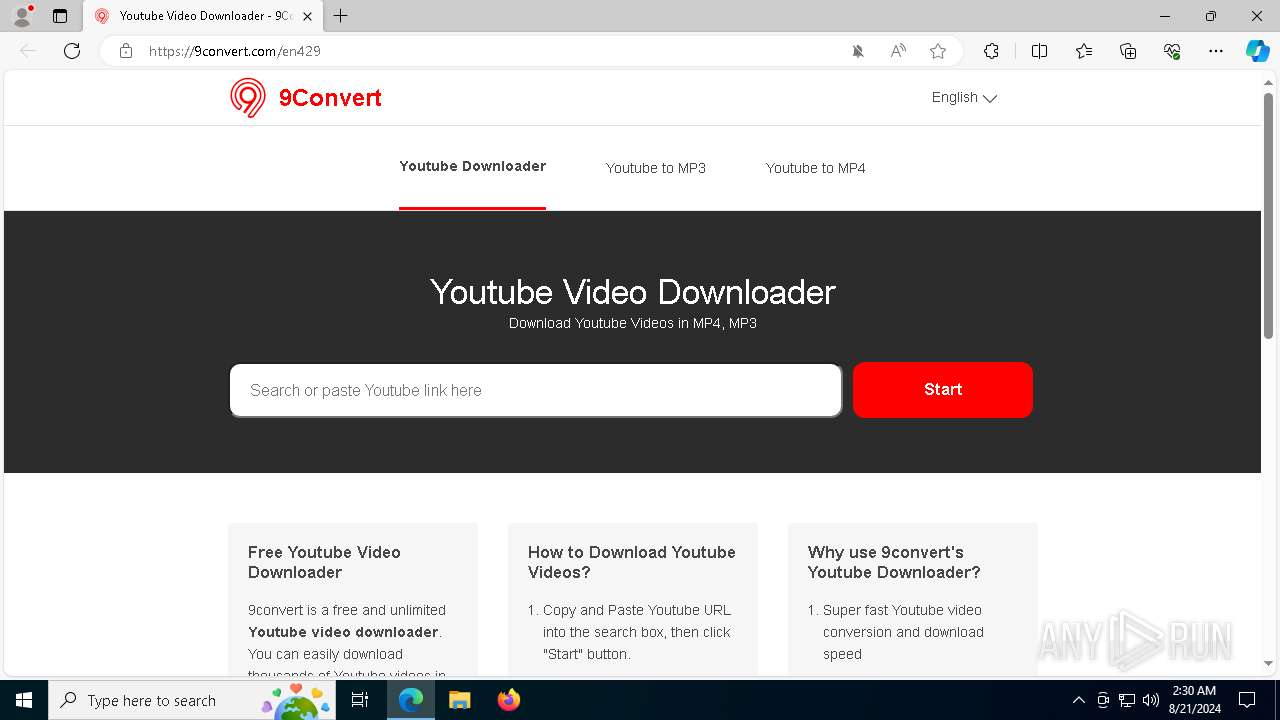Open the volume control in tray
The height and width of the screenshot is (720, 1280).
pyautogui.click(x=1151, y=700)
